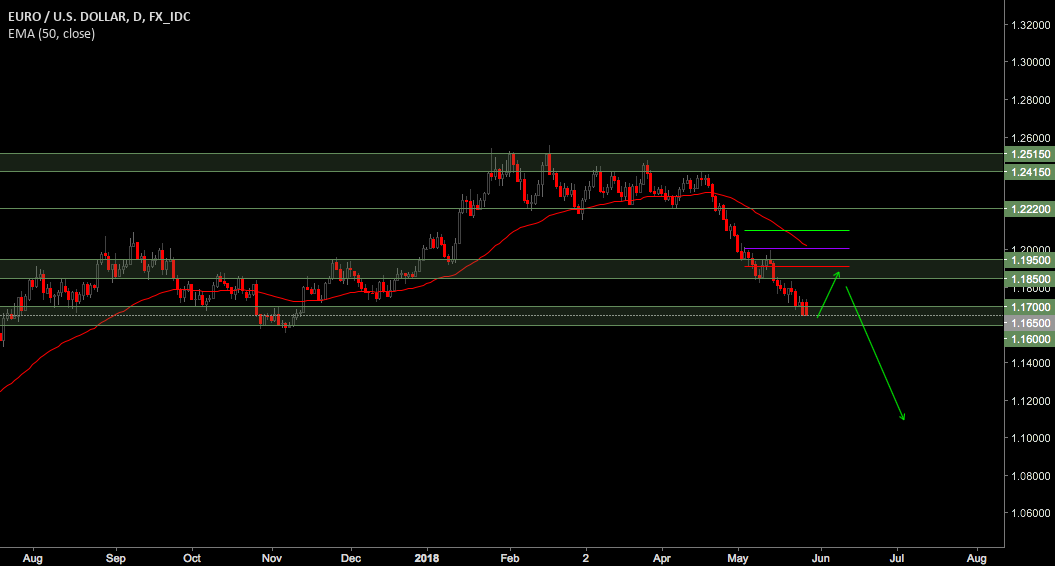Select the 1.22200 price level label
Viewport: 1055px width, 566px height.
click(x=1029, y=209)
